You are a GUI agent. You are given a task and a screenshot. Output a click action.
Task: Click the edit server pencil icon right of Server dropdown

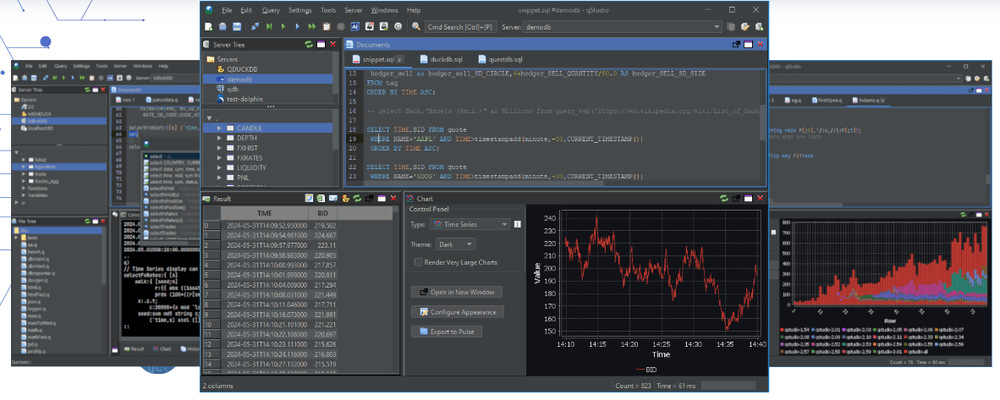745,27
